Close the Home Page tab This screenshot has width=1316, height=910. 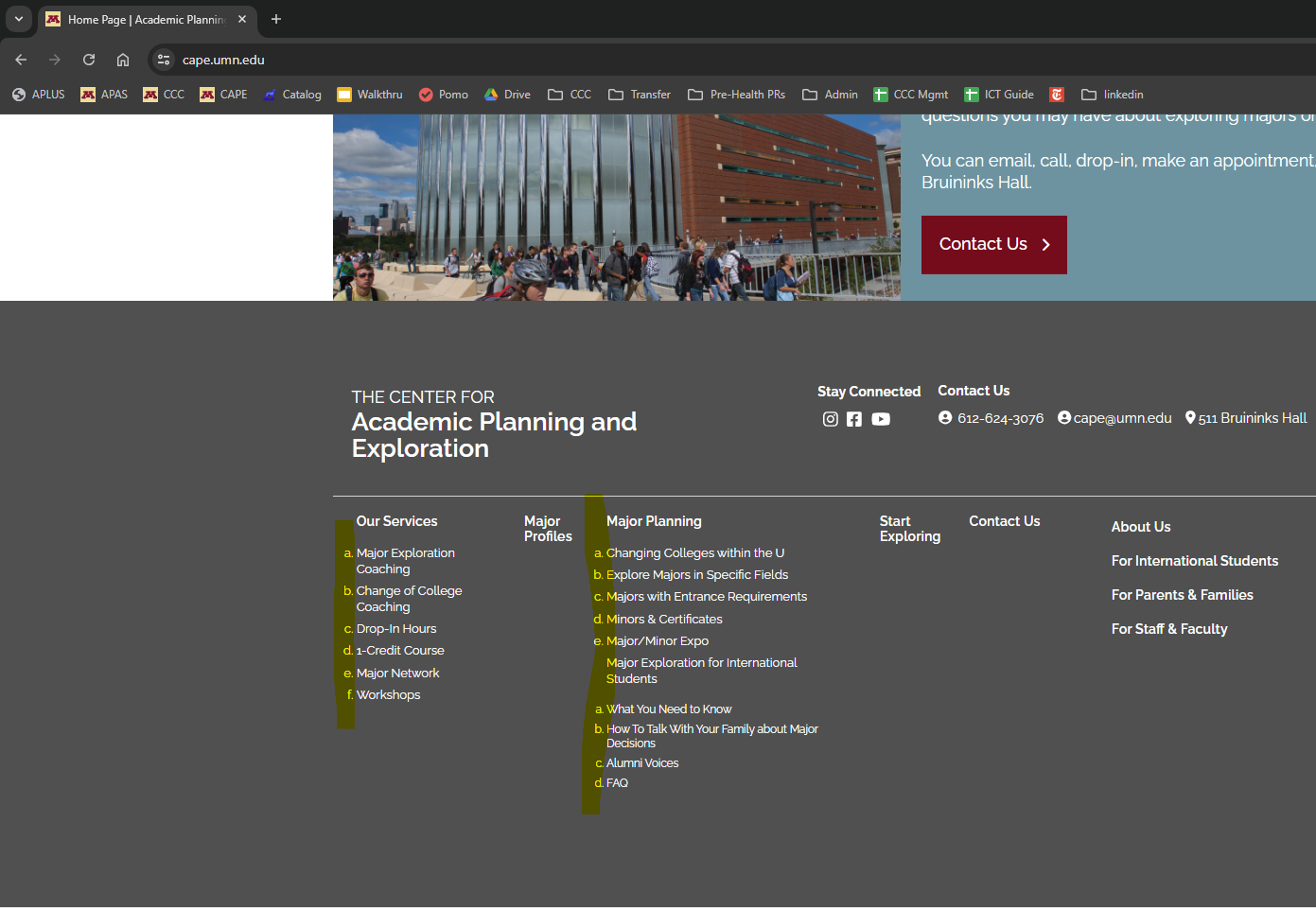[x=242, y=19]
